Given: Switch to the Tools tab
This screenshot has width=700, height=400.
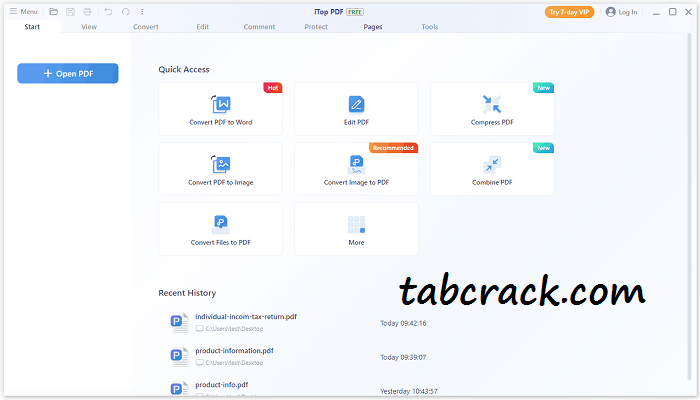Looking at the screenshot, I should (x=429, y=27).
